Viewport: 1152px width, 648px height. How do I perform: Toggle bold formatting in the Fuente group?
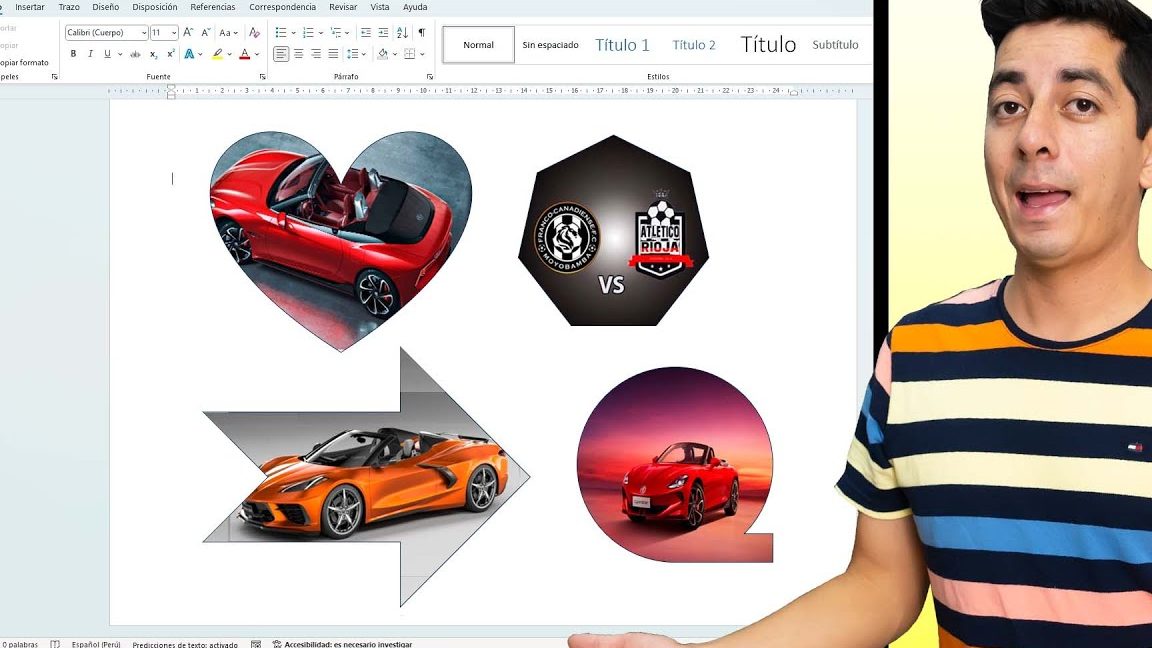73,53
